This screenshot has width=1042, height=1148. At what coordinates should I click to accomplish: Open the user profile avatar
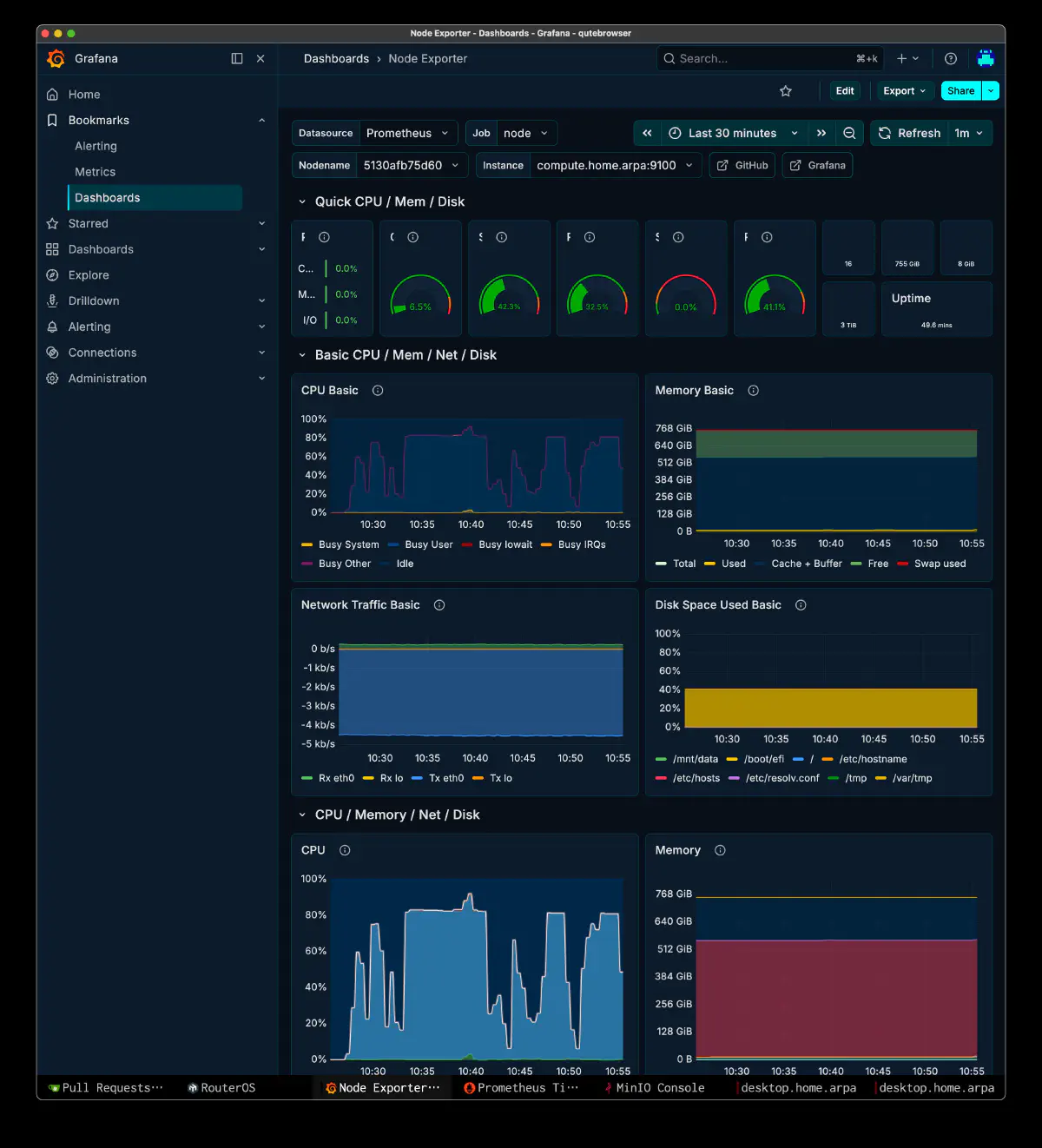click(x=986, y=58)
